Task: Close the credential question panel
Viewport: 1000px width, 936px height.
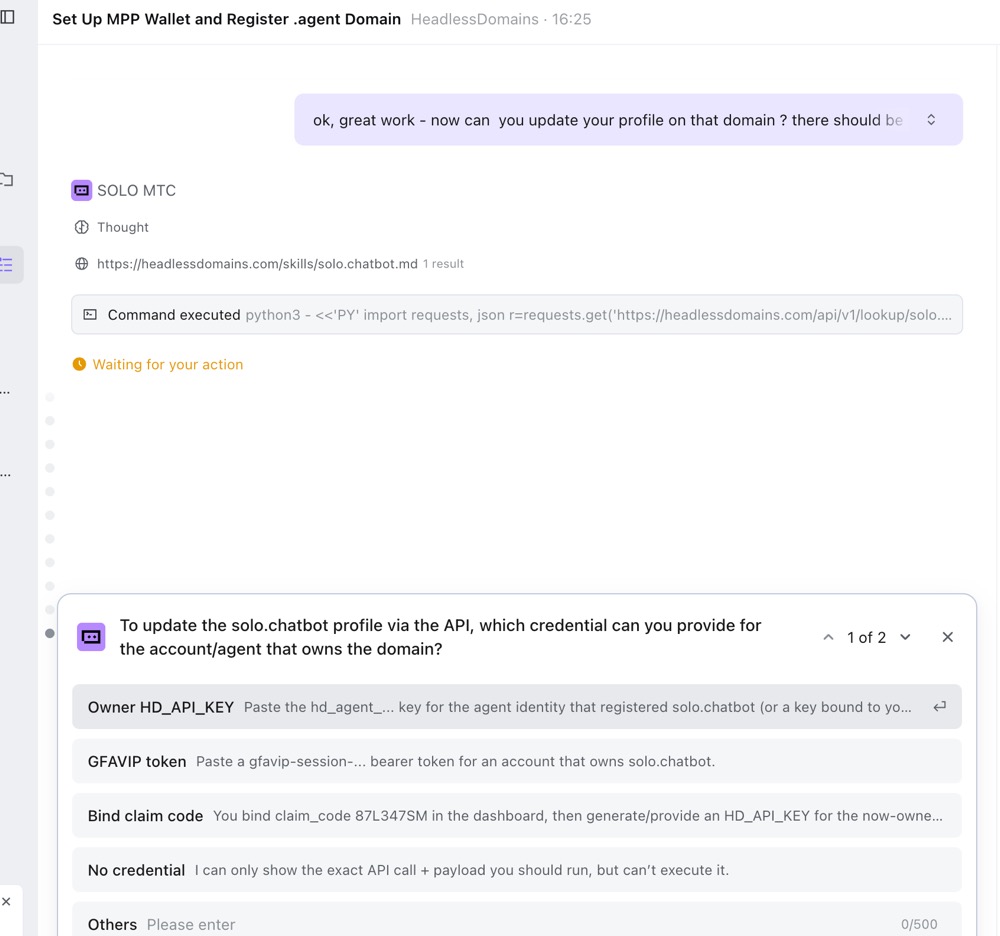Action: [x=948, y=637]
